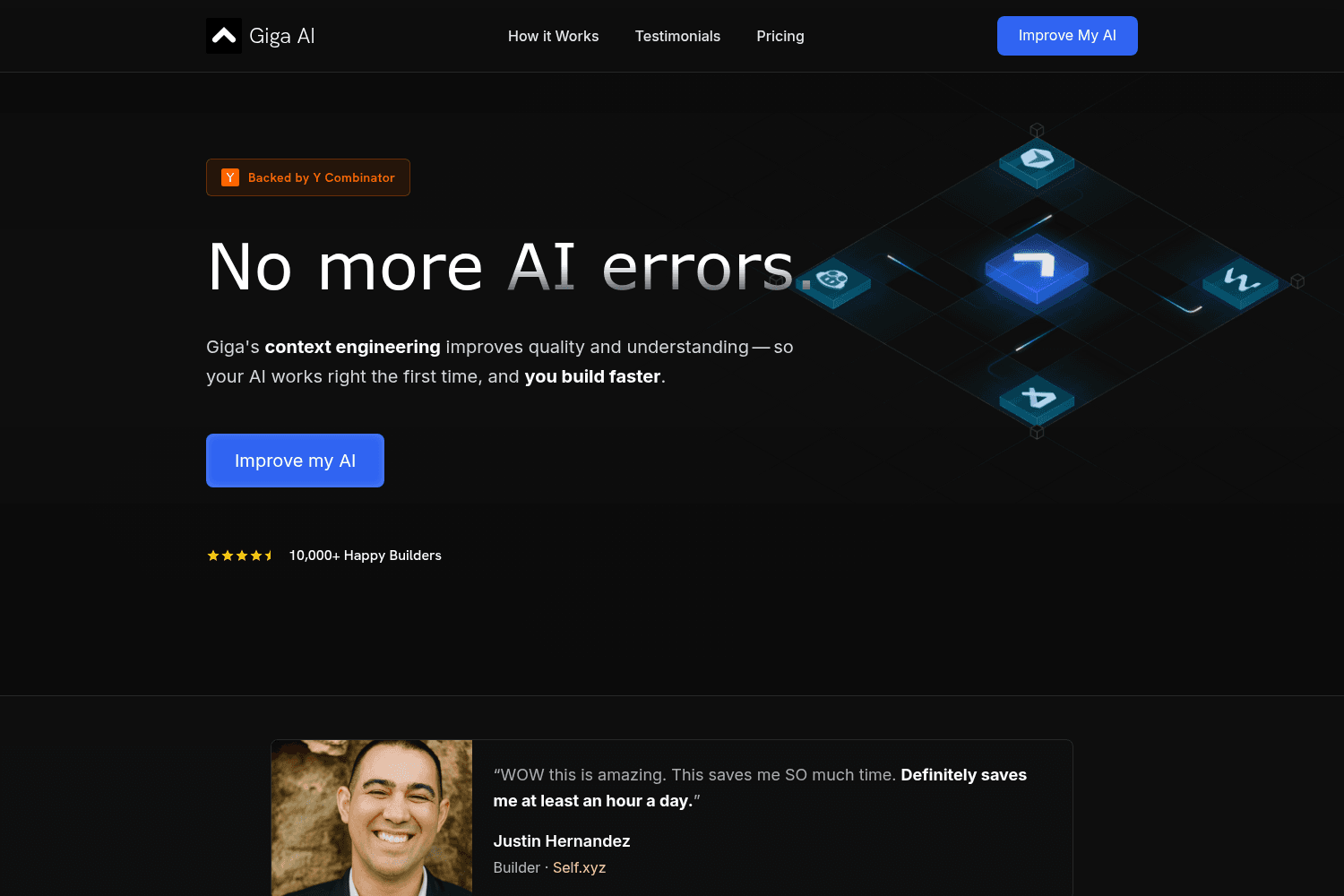This screenshot has height=896, width=1344.
Task: Open the Pricing nav link
Action: (x=780, y=36)
